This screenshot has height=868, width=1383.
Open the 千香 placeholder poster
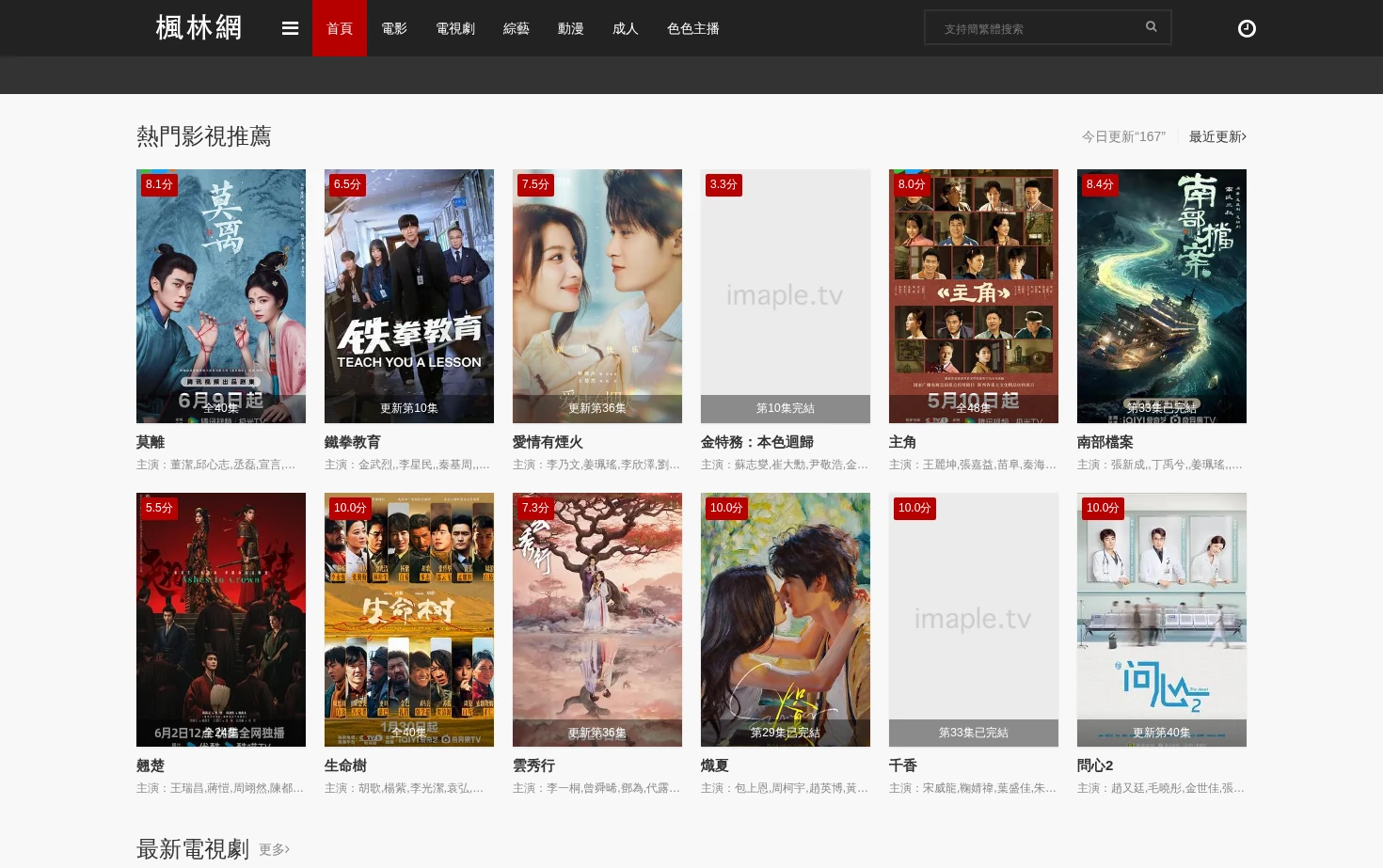coord(974,620)
